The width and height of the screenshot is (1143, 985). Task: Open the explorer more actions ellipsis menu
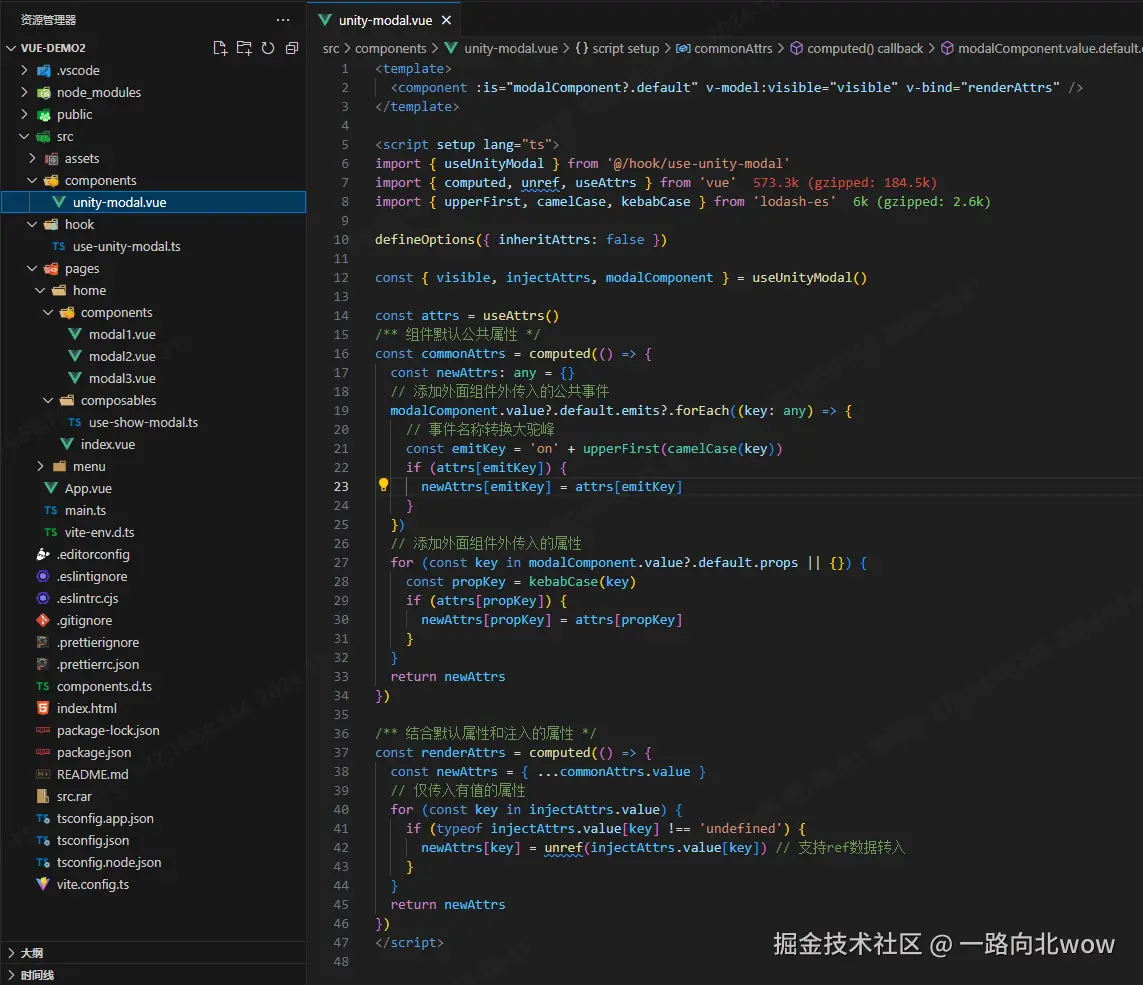pos(283,20)
